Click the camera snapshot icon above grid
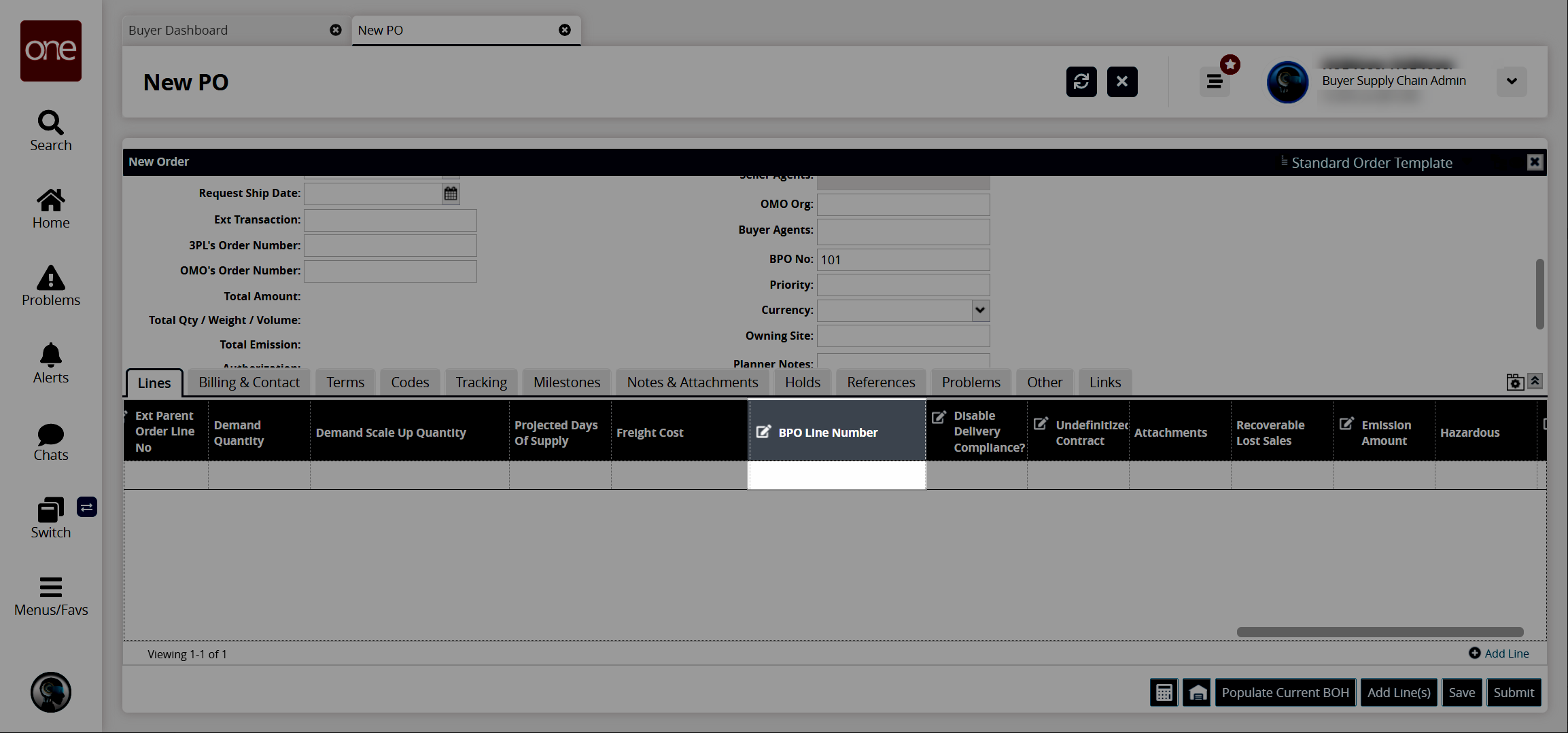1568x733 pixels. [1514, 382]
